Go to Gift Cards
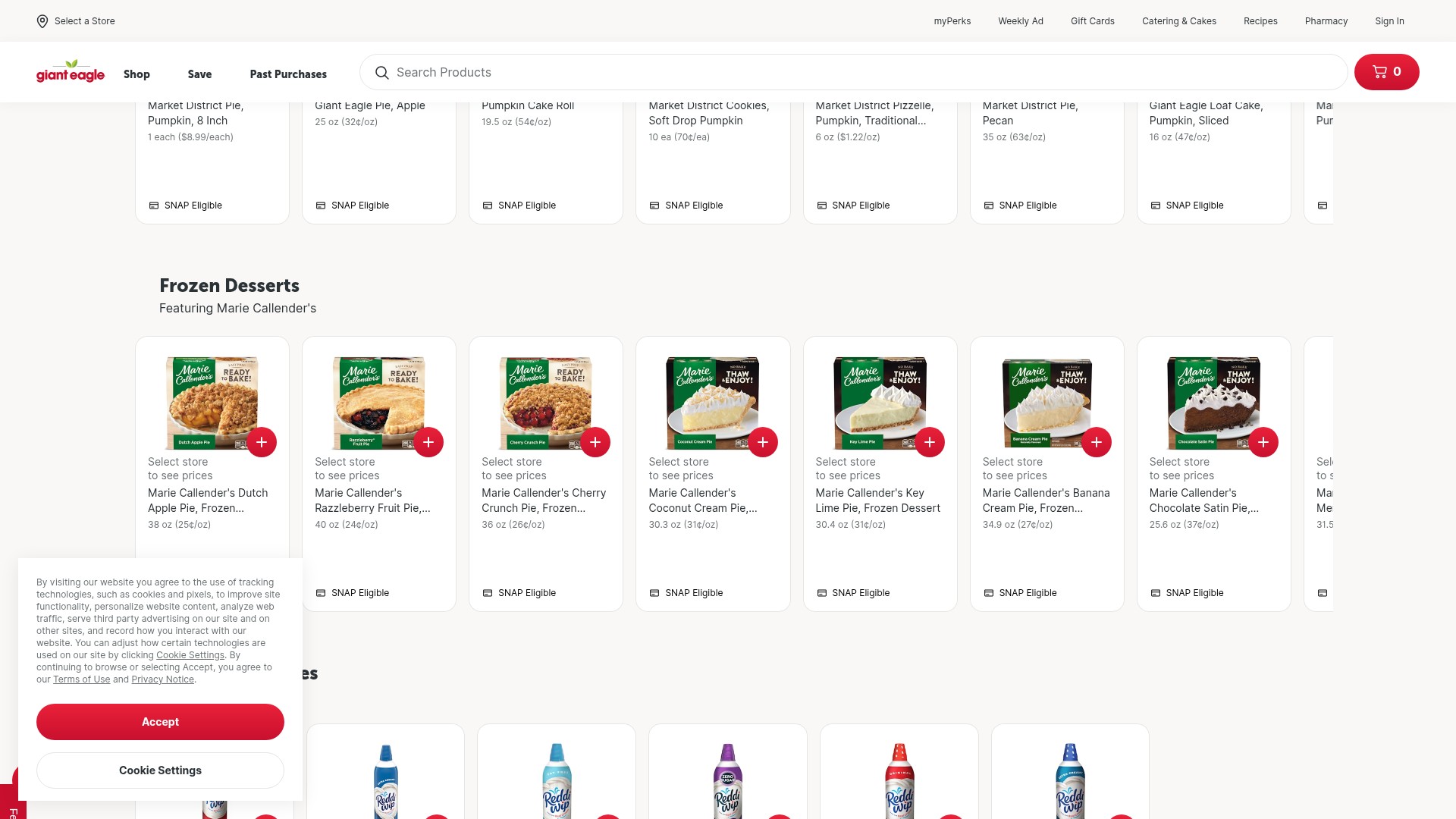 pyautogui.click(x=1092, y=21)
